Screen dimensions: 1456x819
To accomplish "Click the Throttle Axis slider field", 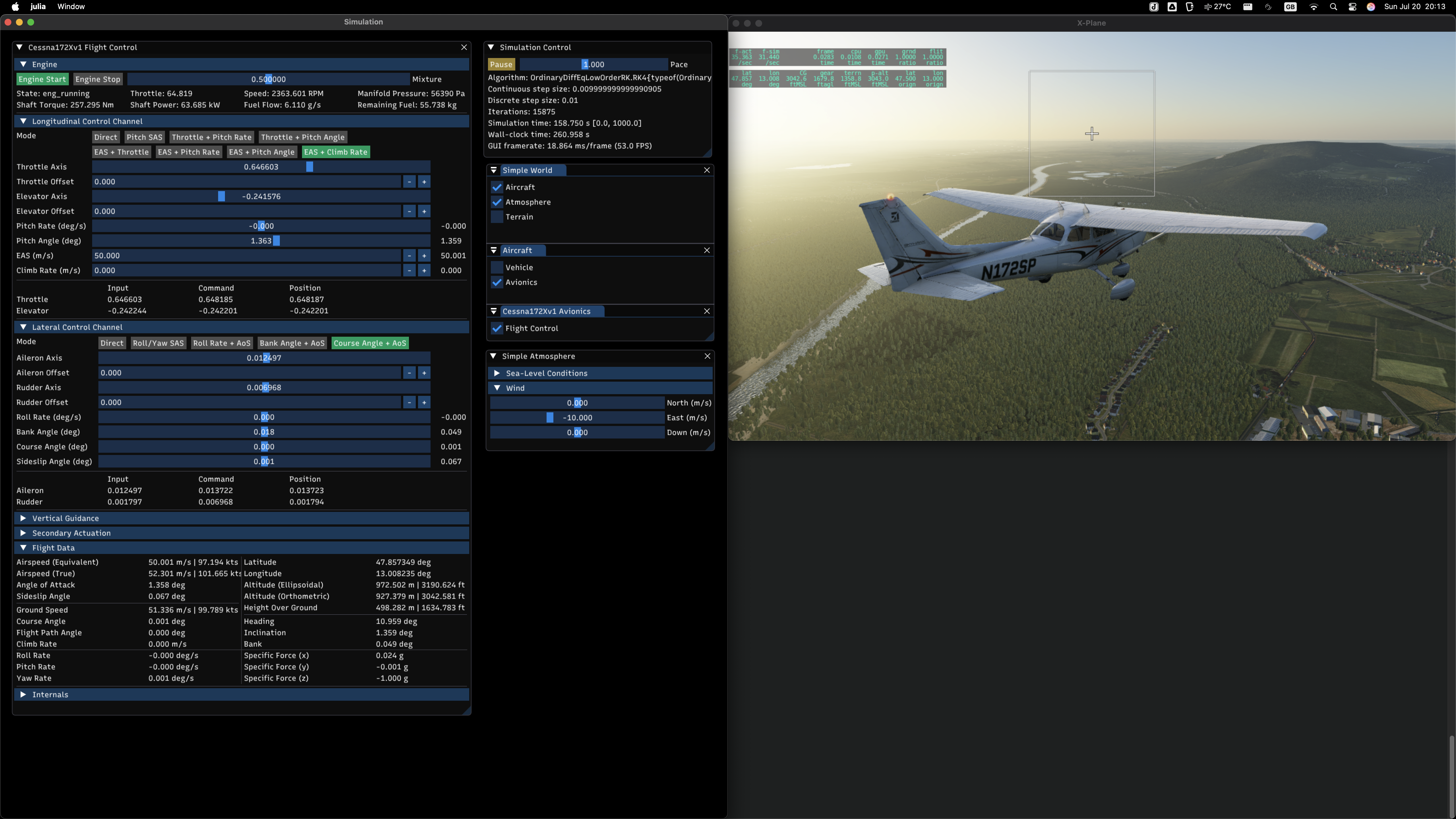I will point(261,167).
